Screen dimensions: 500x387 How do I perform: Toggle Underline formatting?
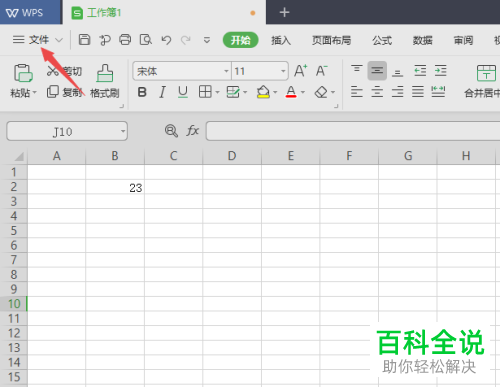point(183,92)
